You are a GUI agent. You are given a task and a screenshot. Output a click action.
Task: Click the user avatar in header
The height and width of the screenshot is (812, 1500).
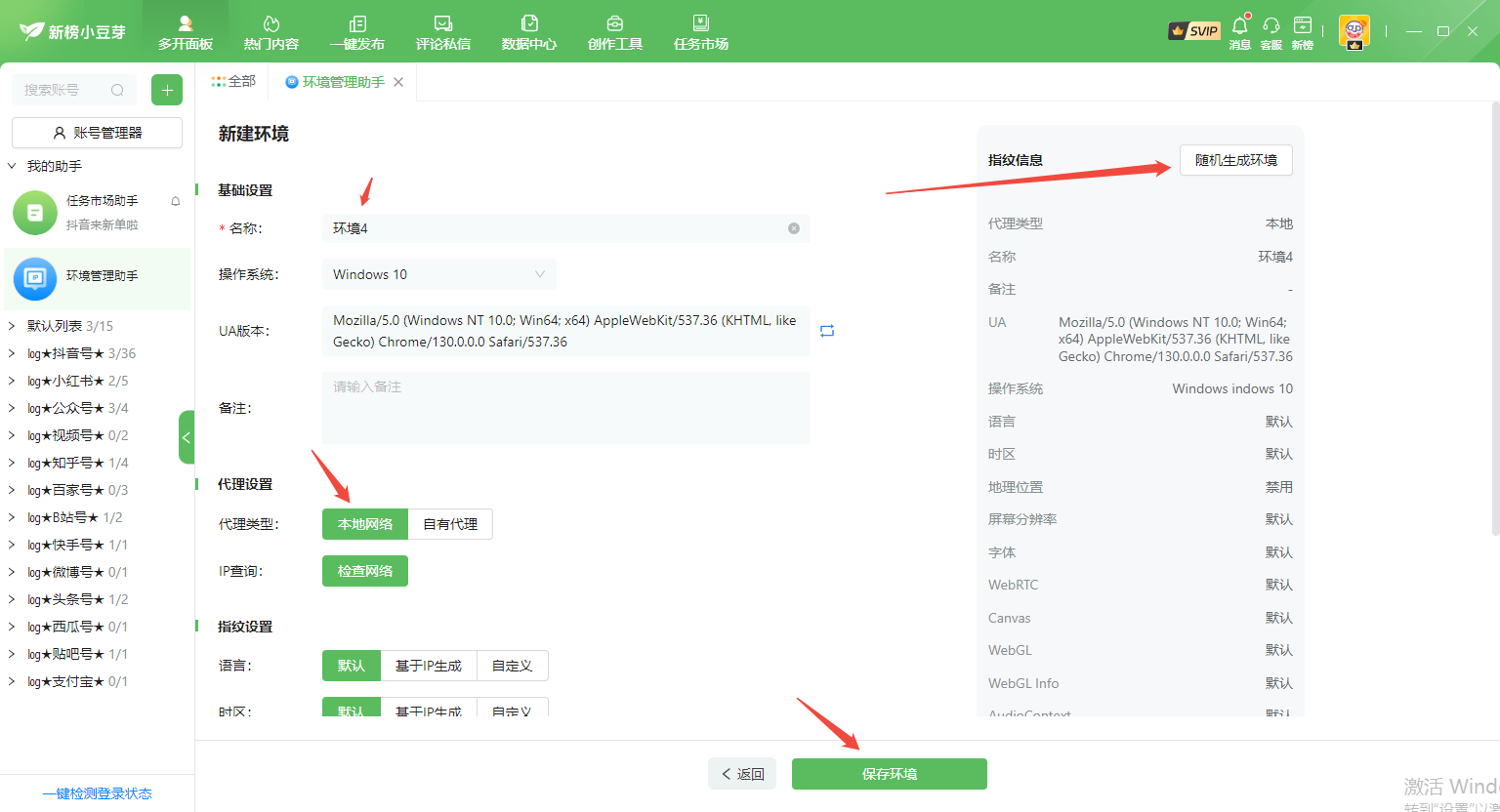(x=1354, y=31)
